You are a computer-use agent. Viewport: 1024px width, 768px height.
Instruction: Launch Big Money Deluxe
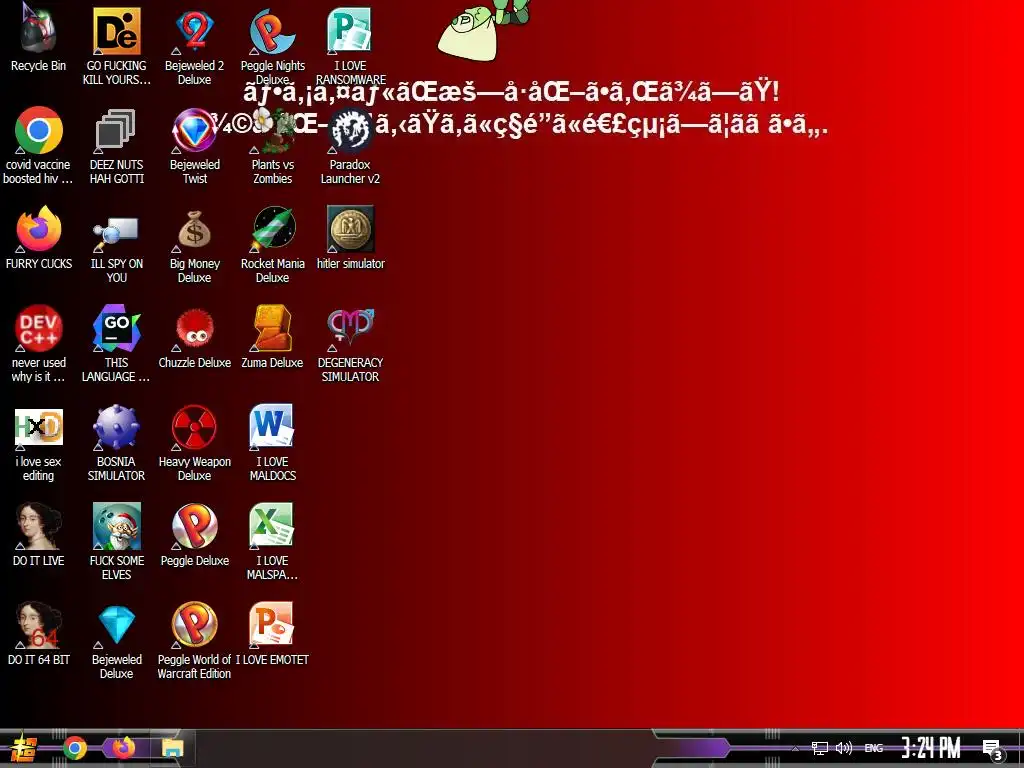(194, 244)
